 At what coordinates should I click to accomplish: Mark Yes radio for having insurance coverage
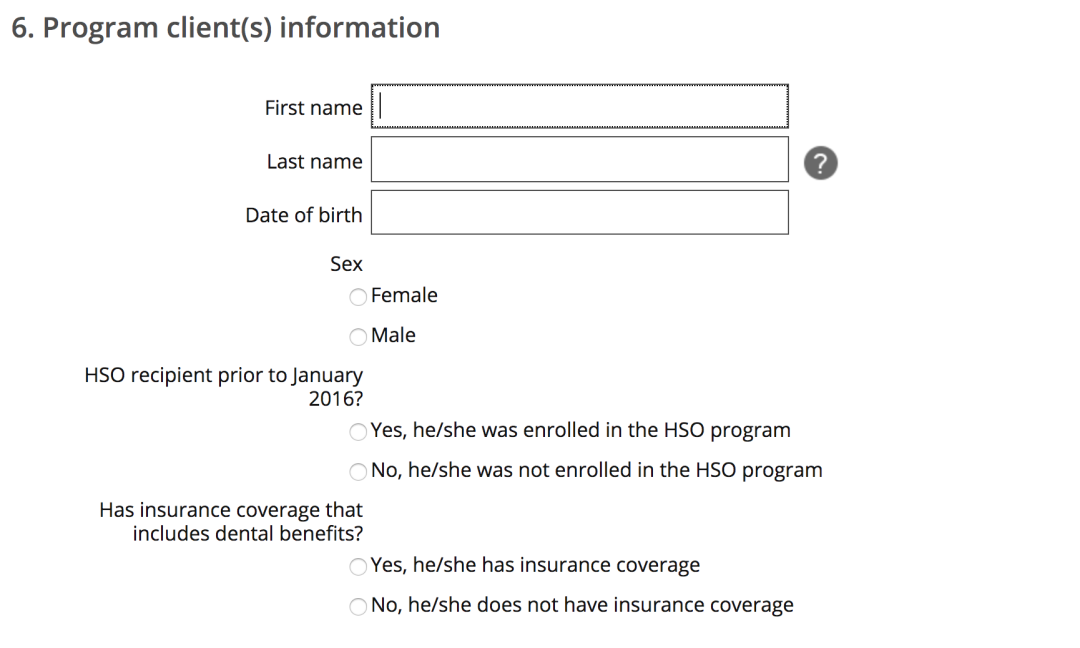[358, 567]
